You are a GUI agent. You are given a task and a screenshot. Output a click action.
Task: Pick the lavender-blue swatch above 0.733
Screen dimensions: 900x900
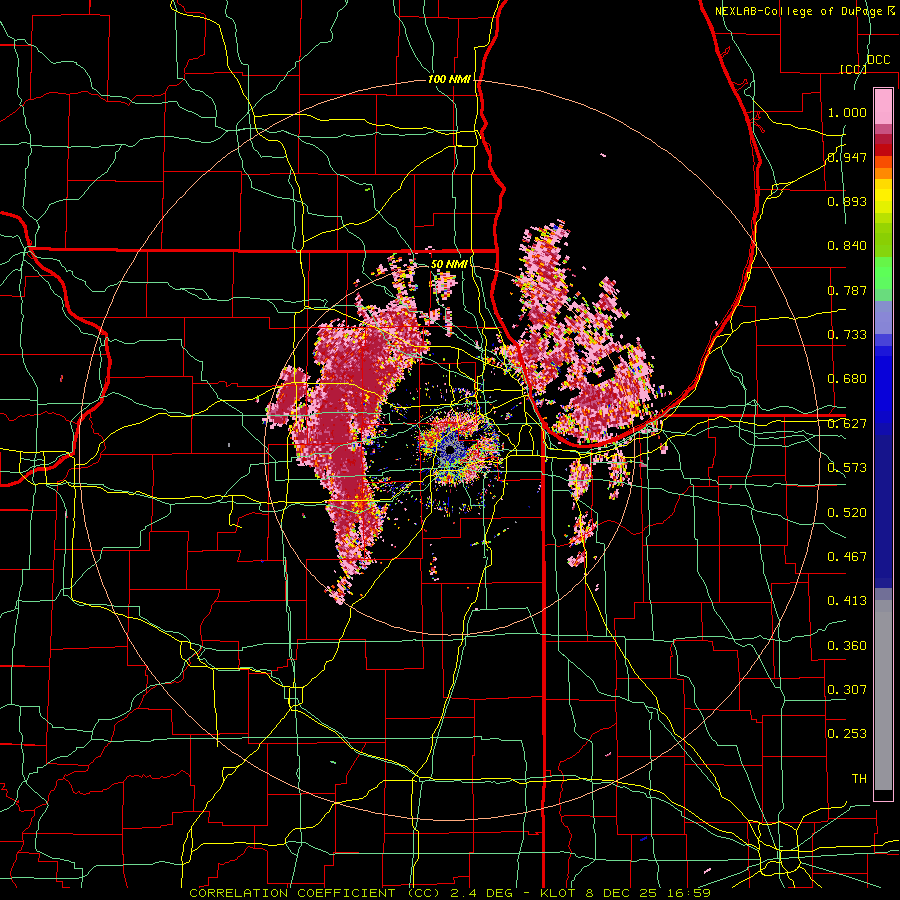(x=883, y=317)
